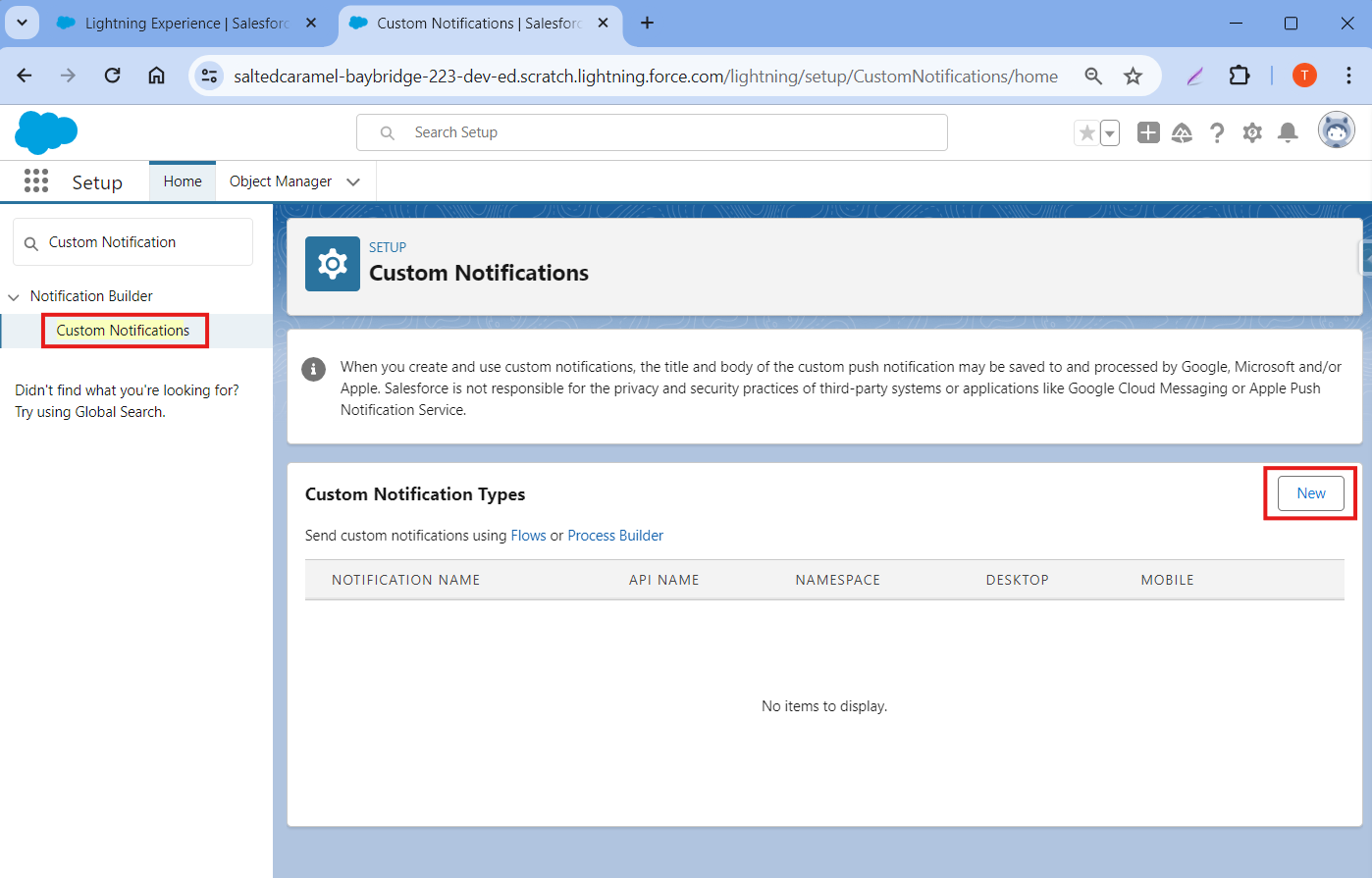This screenshot has height=878, width=1372.
Task: Select Custom Notifications in sidebar tree
Action: coord(124,331)
